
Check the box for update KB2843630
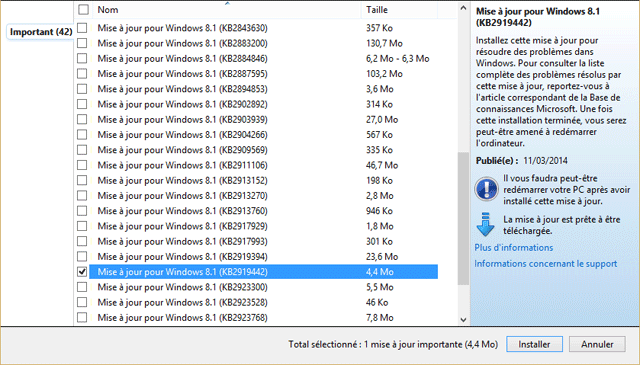(x=82, y=28)
